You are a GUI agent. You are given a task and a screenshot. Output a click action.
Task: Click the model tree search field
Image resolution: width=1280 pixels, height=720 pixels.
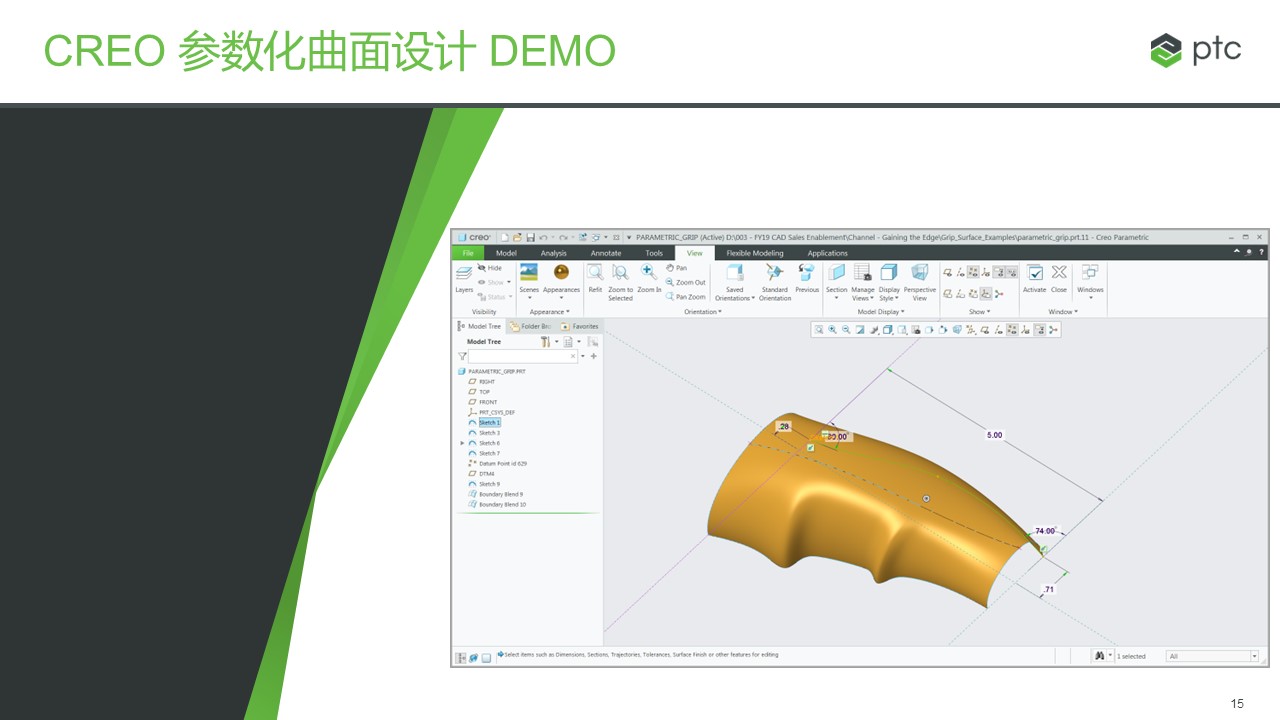point(523,355)
